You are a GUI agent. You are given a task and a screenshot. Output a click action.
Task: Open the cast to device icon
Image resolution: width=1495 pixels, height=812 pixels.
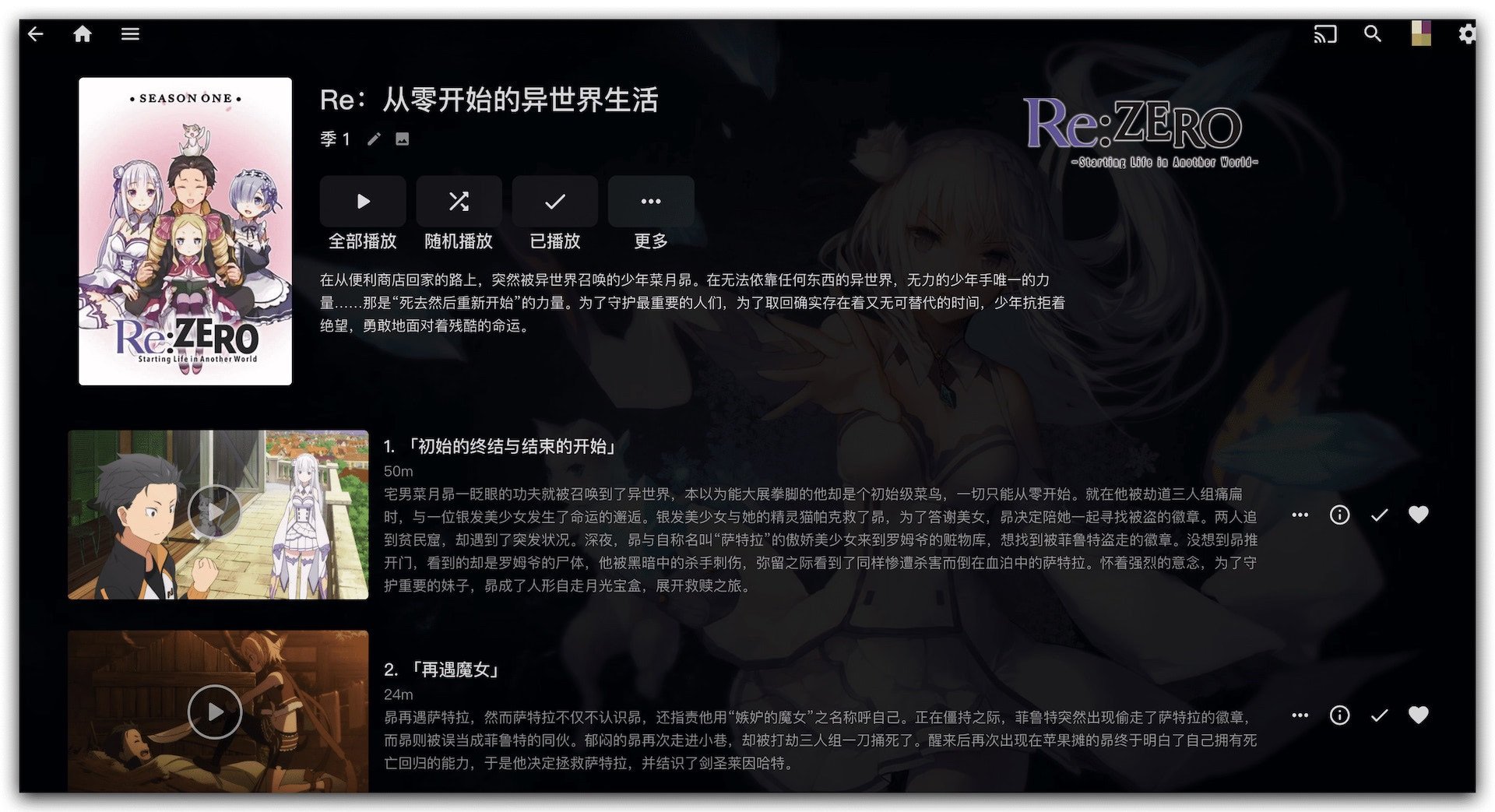pos(1324,34)
